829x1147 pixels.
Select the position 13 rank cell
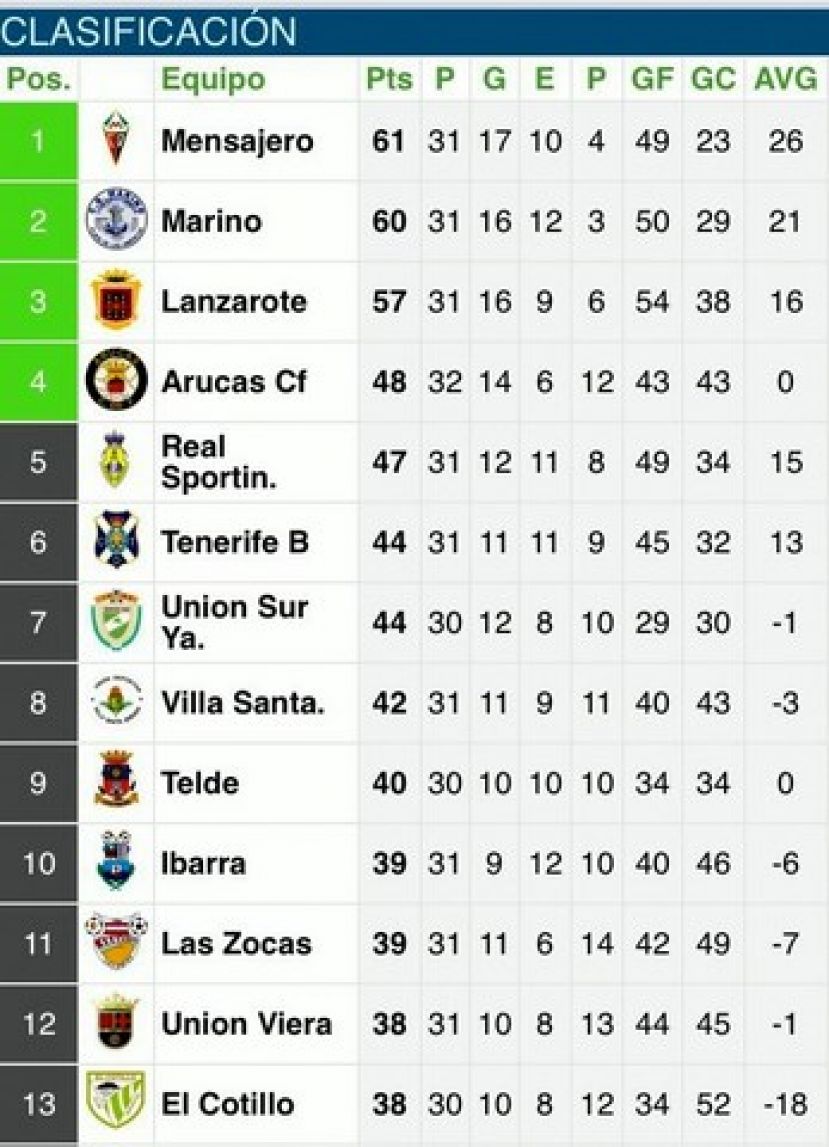click(x=38, y=1103)
